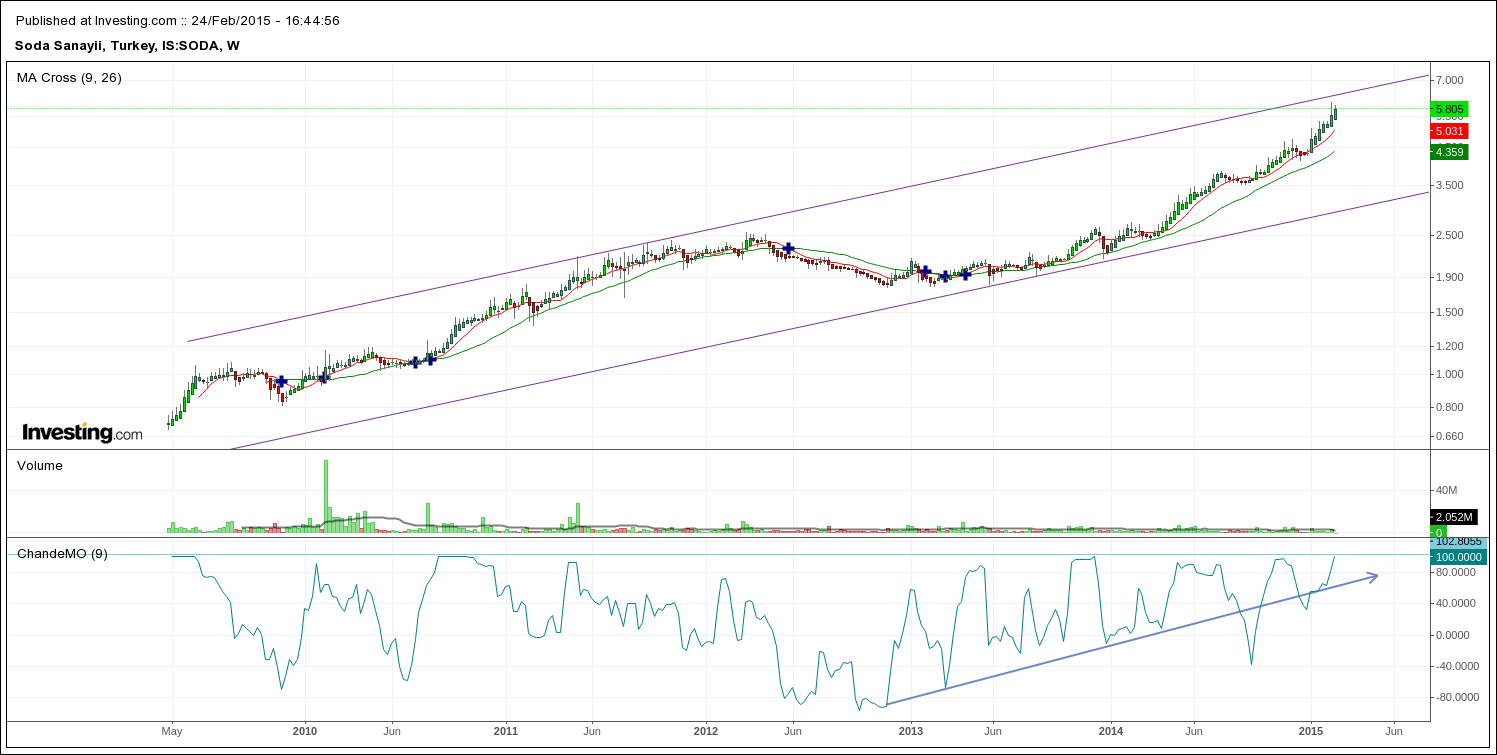Click the 2013 label on time axis
Viewport: 1497px width, 755px height.
pos(909,731)
